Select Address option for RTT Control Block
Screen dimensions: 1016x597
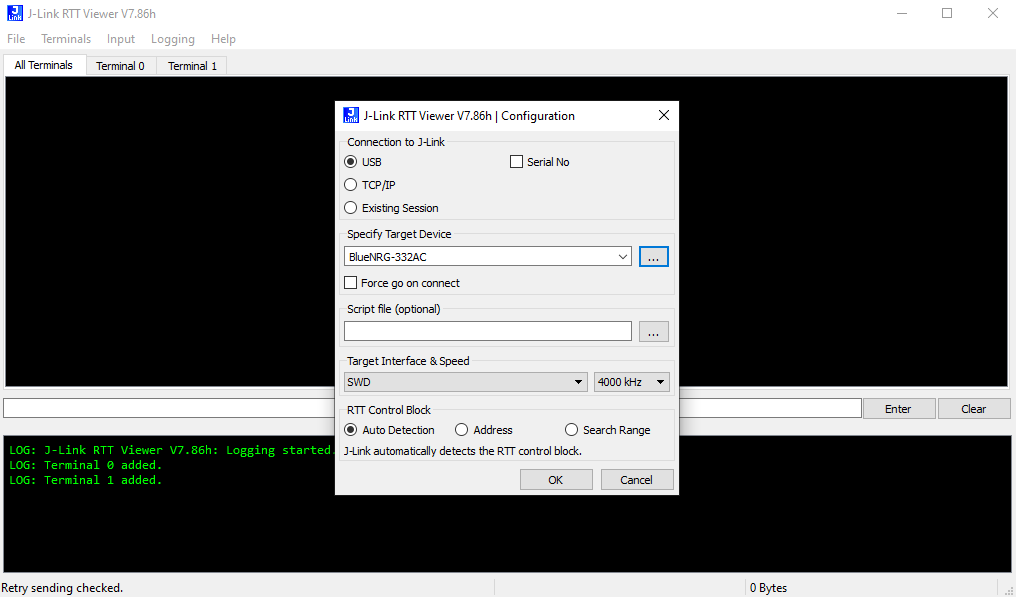(x=461, y=430)
